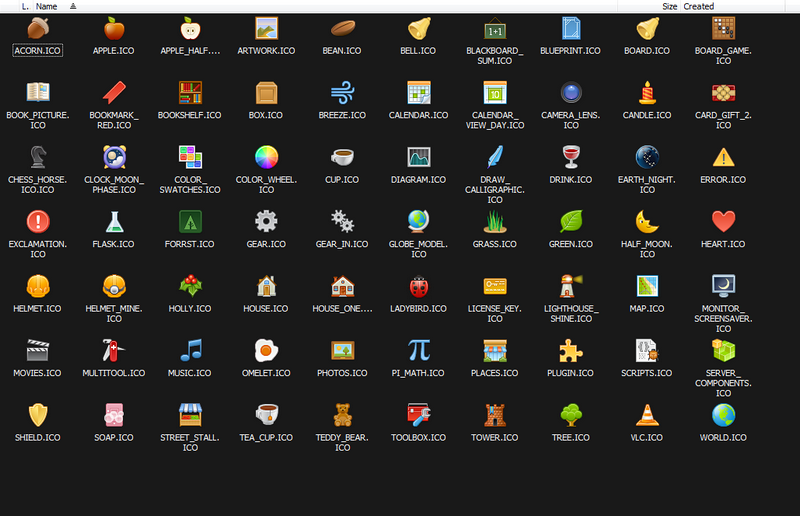Click the TEDDY_BEAR.ICO icon

click(342, 415)
